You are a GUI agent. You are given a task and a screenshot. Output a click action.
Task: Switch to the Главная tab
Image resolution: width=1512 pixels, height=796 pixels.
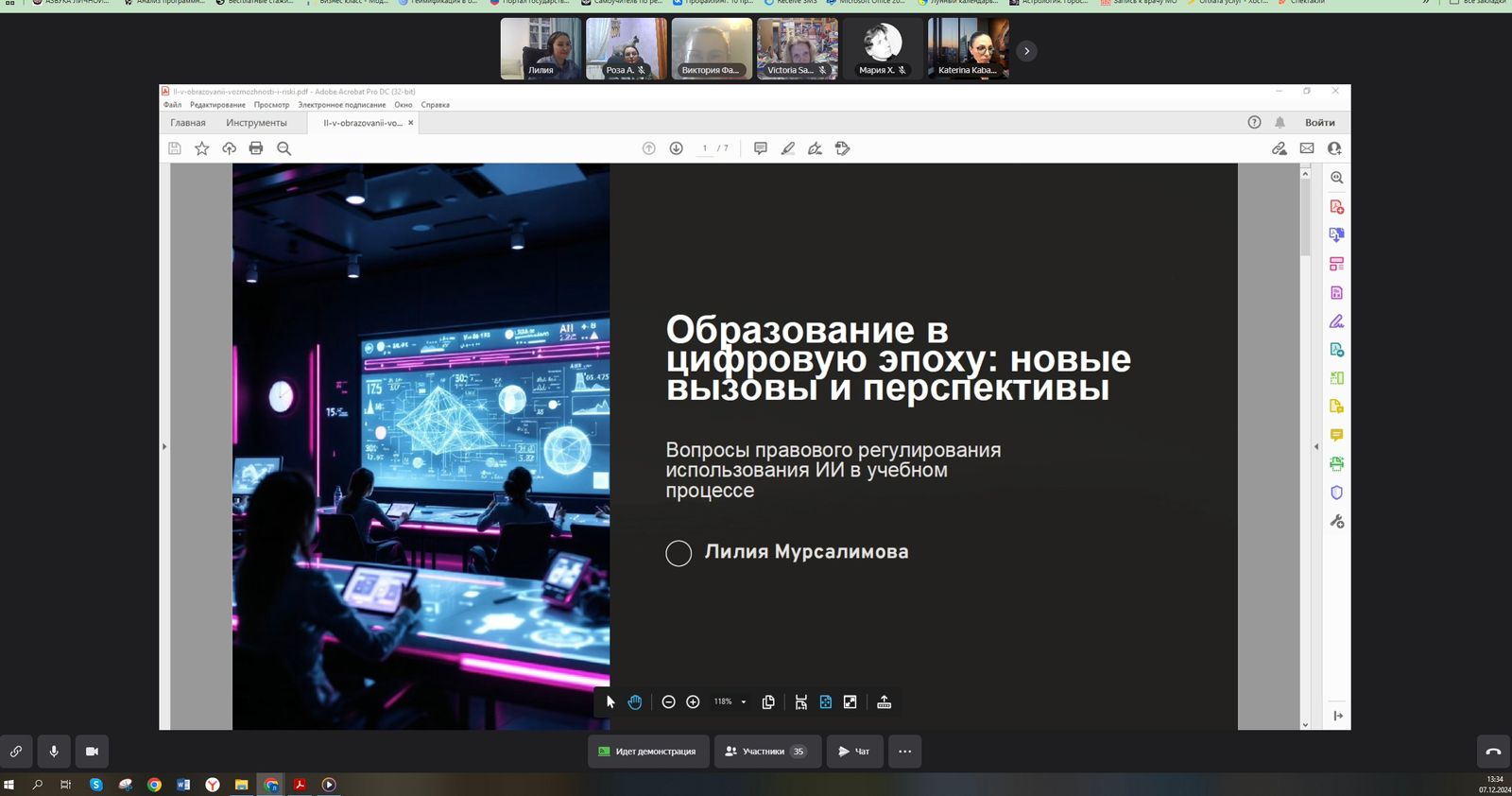coord(188,123)
